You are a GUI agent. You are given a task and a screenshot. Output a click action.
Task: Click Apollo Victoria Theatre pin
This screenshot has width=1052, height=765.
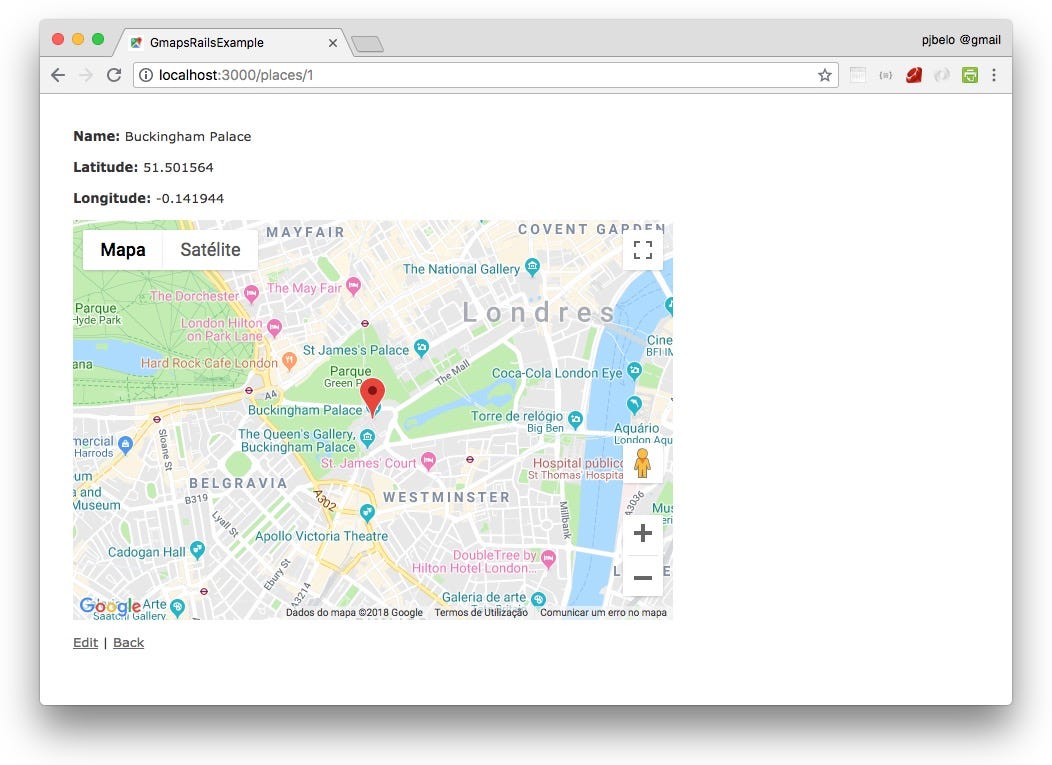pyautogui.click(x=367, y=513)
